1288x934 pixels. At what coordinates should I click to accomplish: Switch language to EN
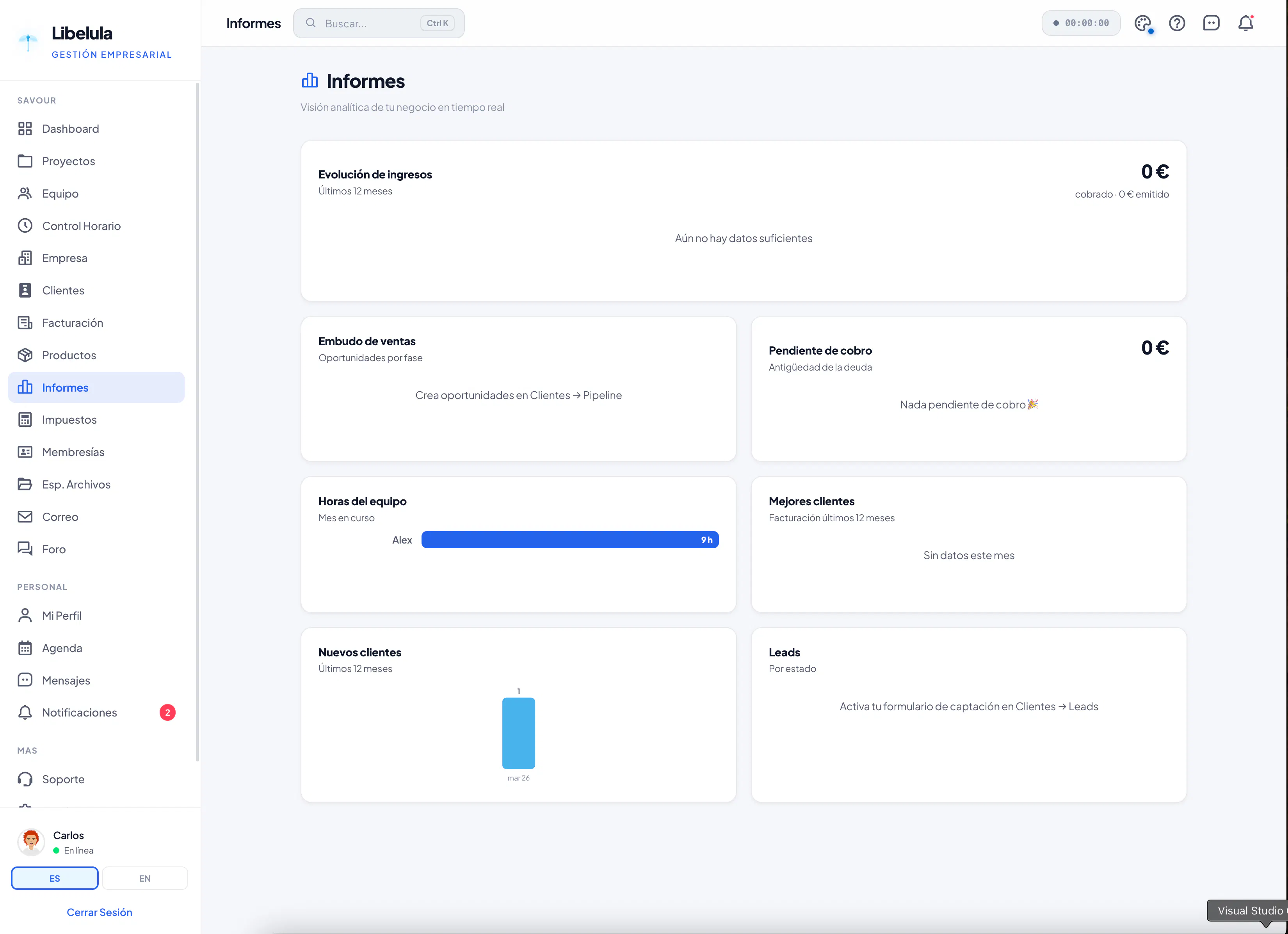click(x=145, y=878)
